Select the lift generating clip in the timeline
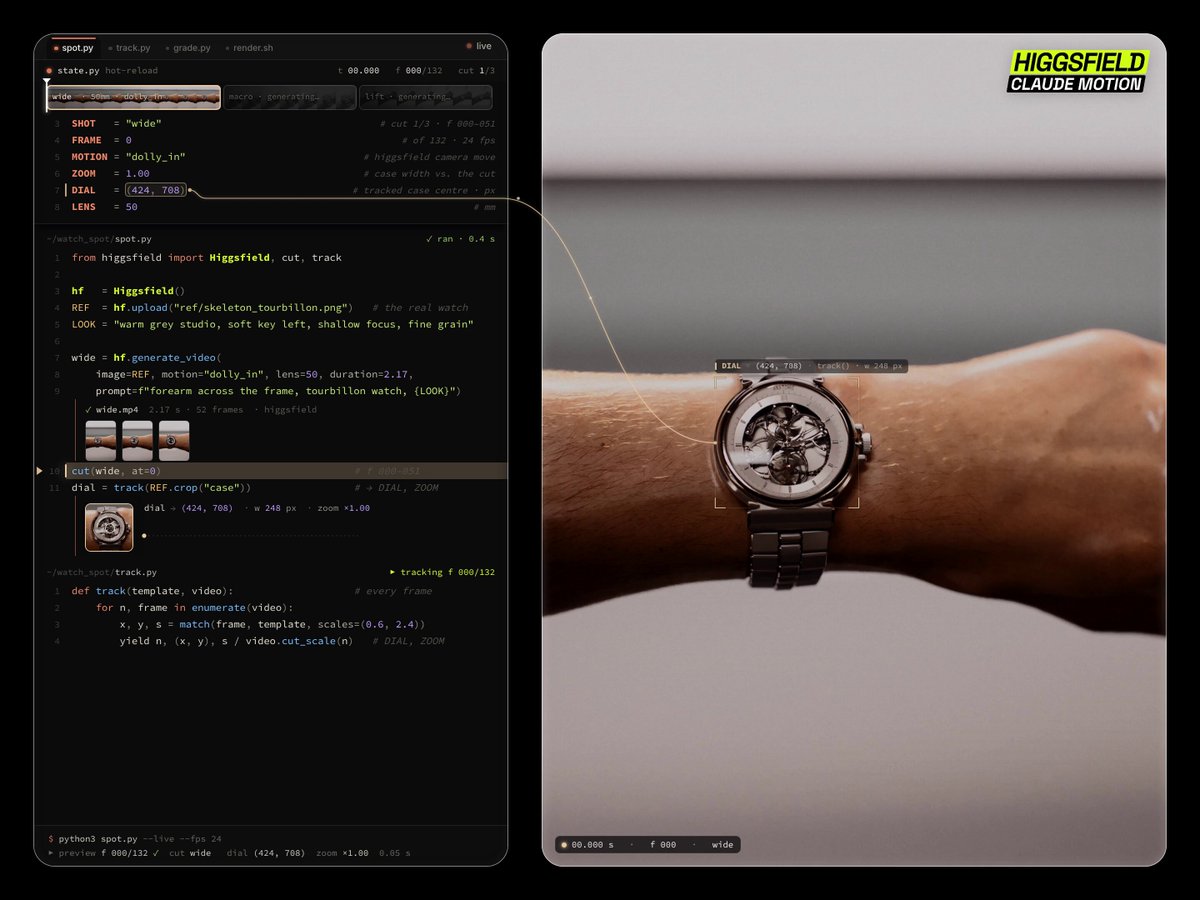Screen dimensions: 1200x900 425,97
